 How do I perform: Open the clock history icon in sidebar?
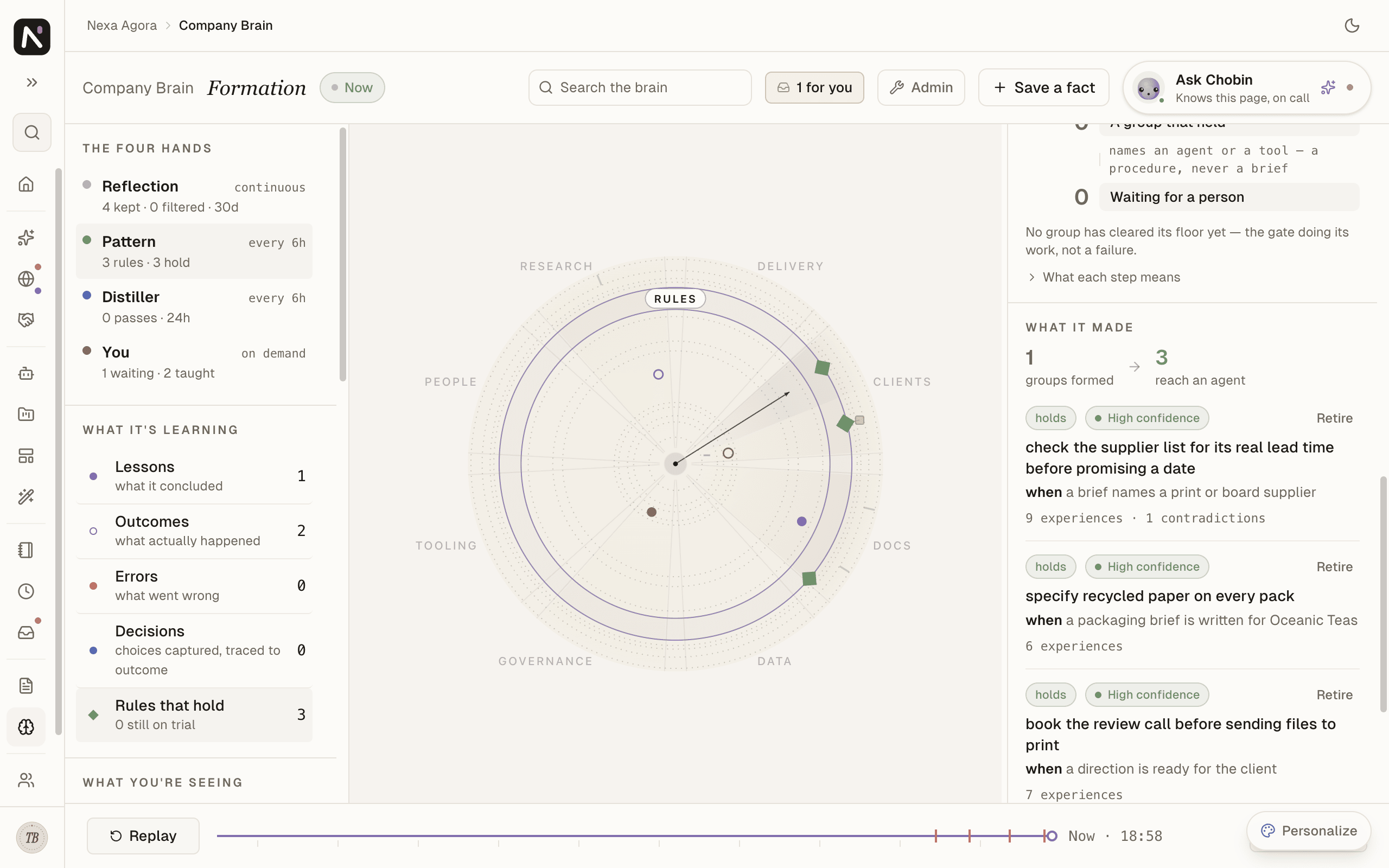click(26, 591)
